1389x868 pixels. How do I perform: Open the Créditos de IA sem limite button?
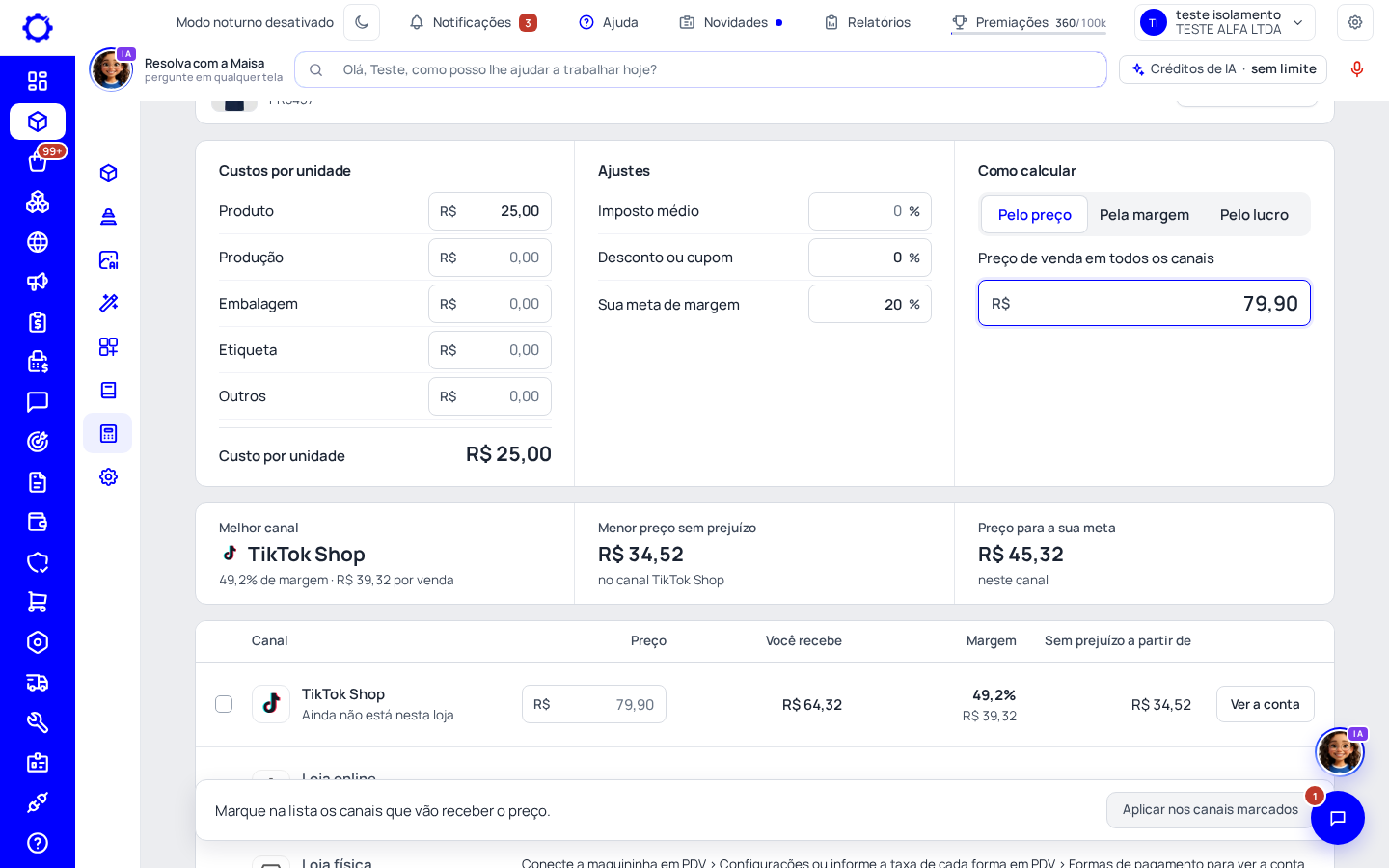1223,69
